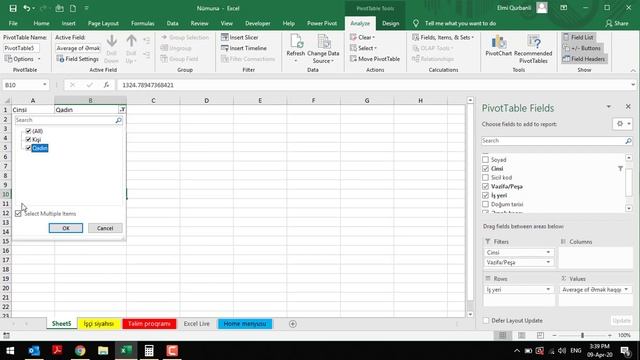This screenshot has width=640, height=360.
Task: Open the Vəzifə/Peşə dropdown in Filters area
Action: pyautogui.click(x=548, y=262)
